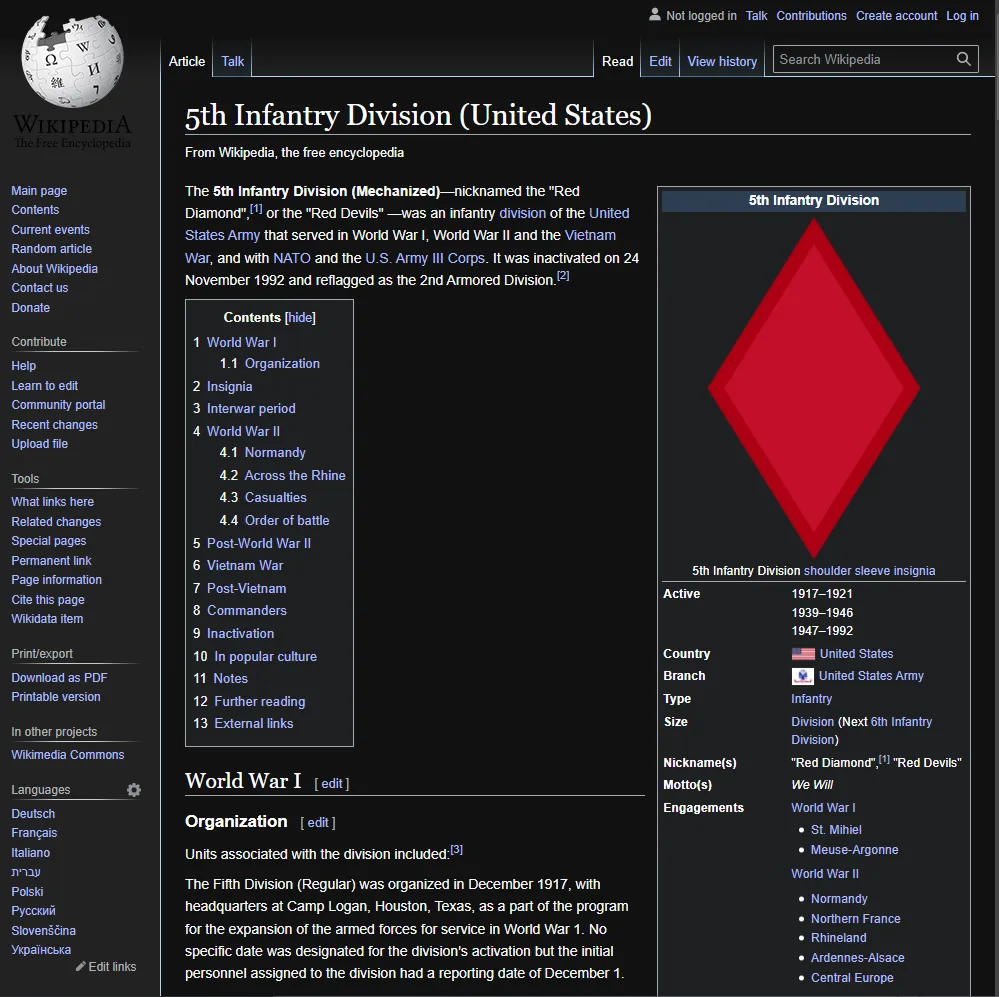Edit the Organization subsection
Image resolution: width=999 pixels, height=997 pixels.
[x=318, y=822]
